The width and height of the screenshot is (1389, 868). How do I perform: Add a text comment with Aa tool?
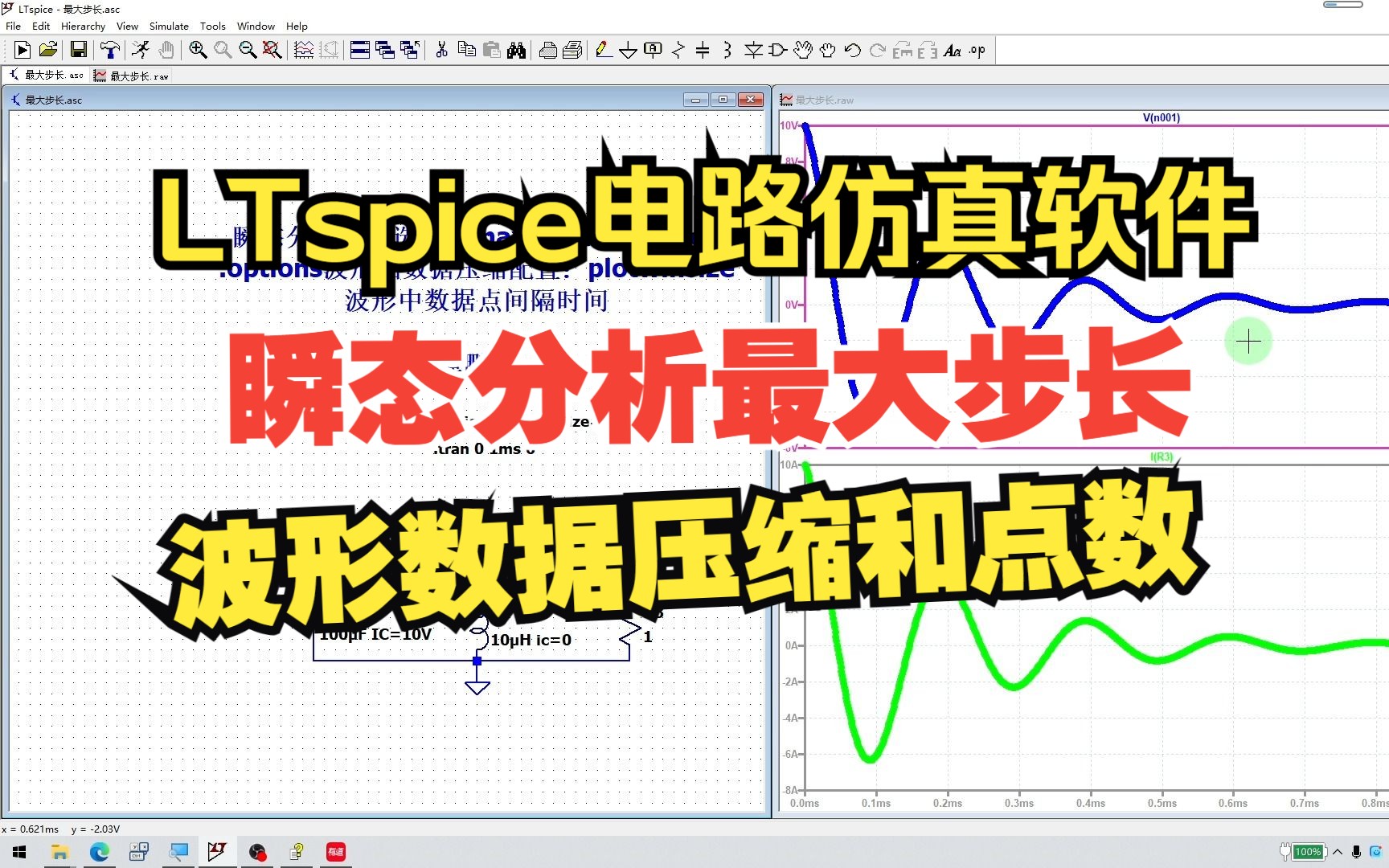tap(953, 50)
